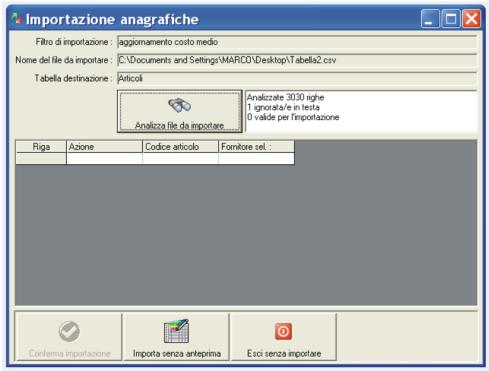Select the Azione column header
The height and width of the screenshot is (371, 489).
[104, 147]
